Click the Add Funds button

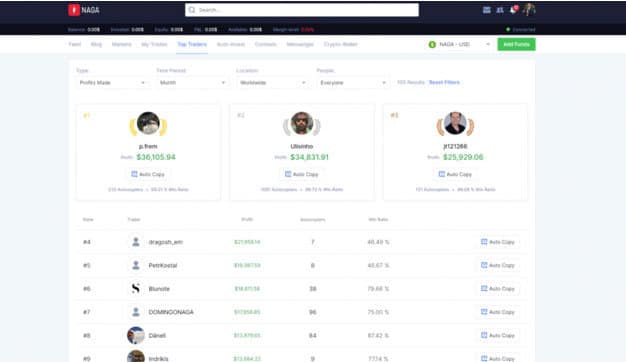[x=516, y=44]
